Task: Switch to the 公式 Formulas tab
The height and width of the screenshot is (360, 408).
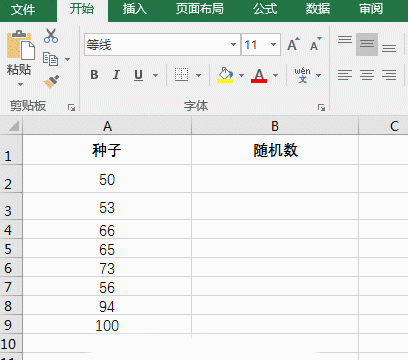Action: click(265, 9)
